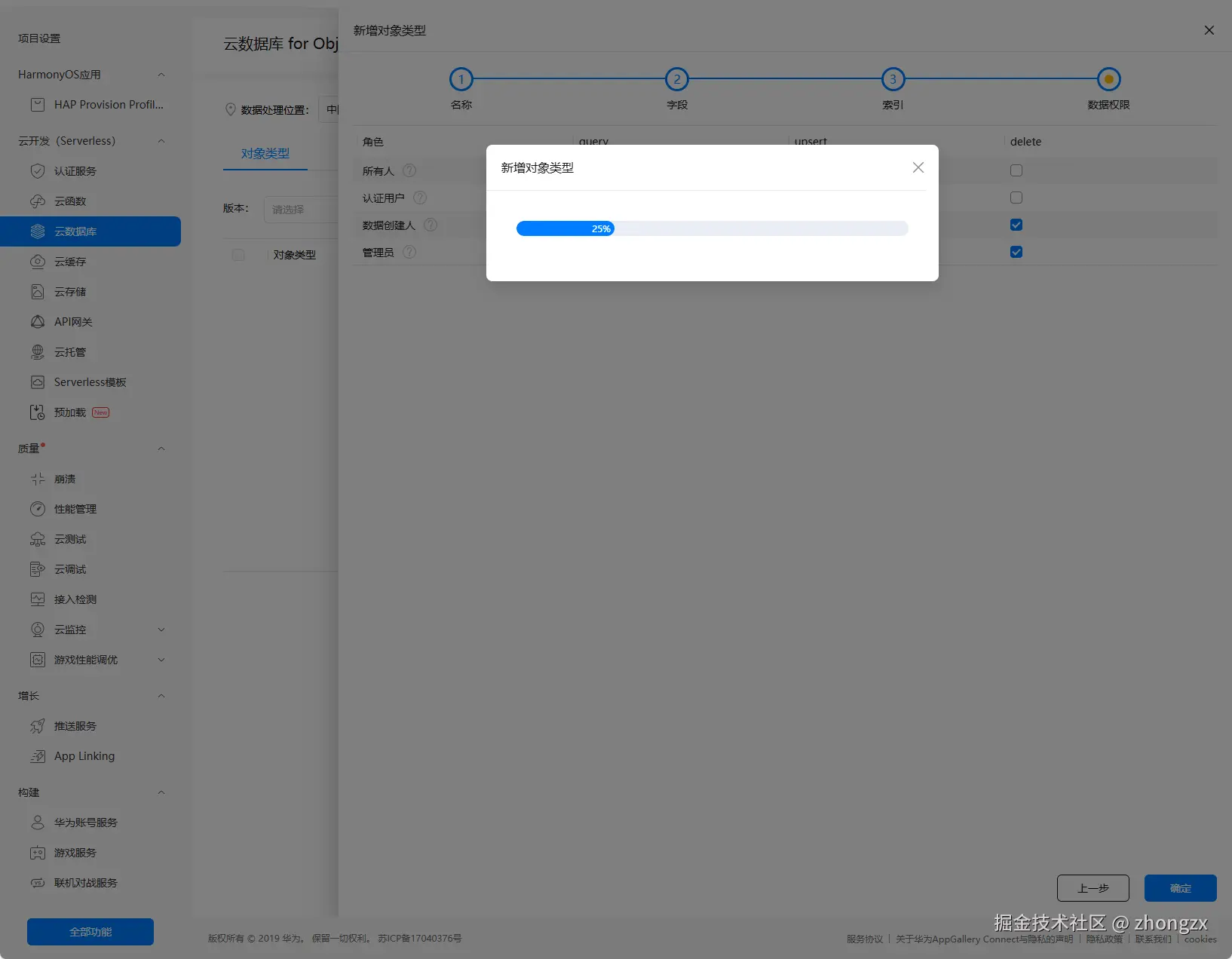Image resolution: width=1232 pixels, height=959 pixels.
Task: Collapse the 构建 section
Action: click(161, 792)
